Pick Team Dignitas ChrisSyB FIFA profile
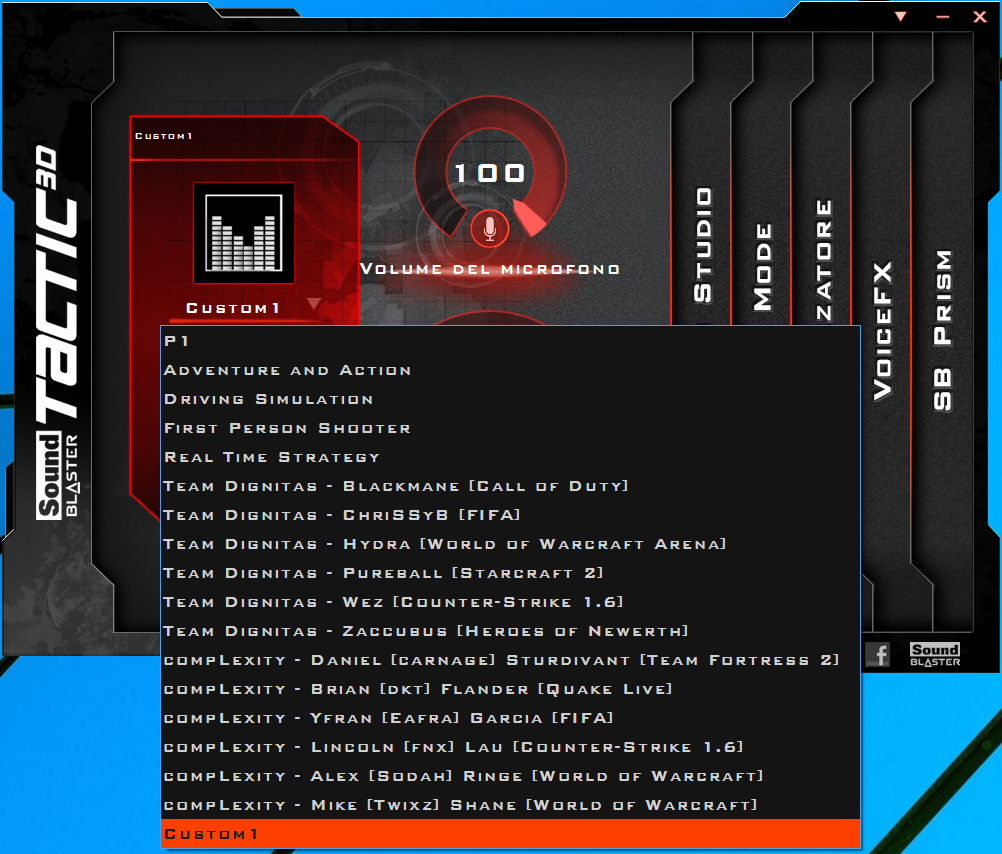The width and height of the screenshot is (1002, 854). (x=510, y=515)
